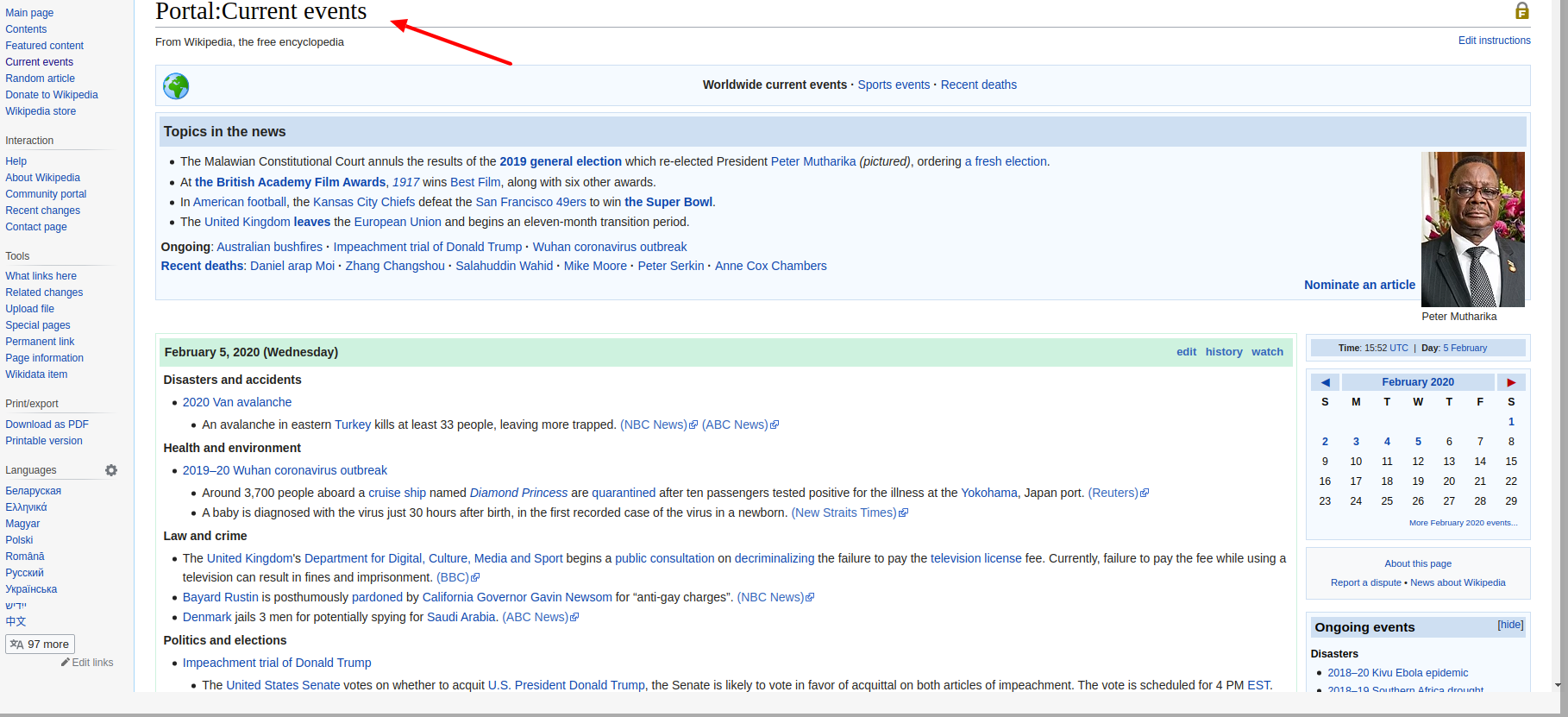Open Random article link
The image size is (1568, 717).
(41, 79)
